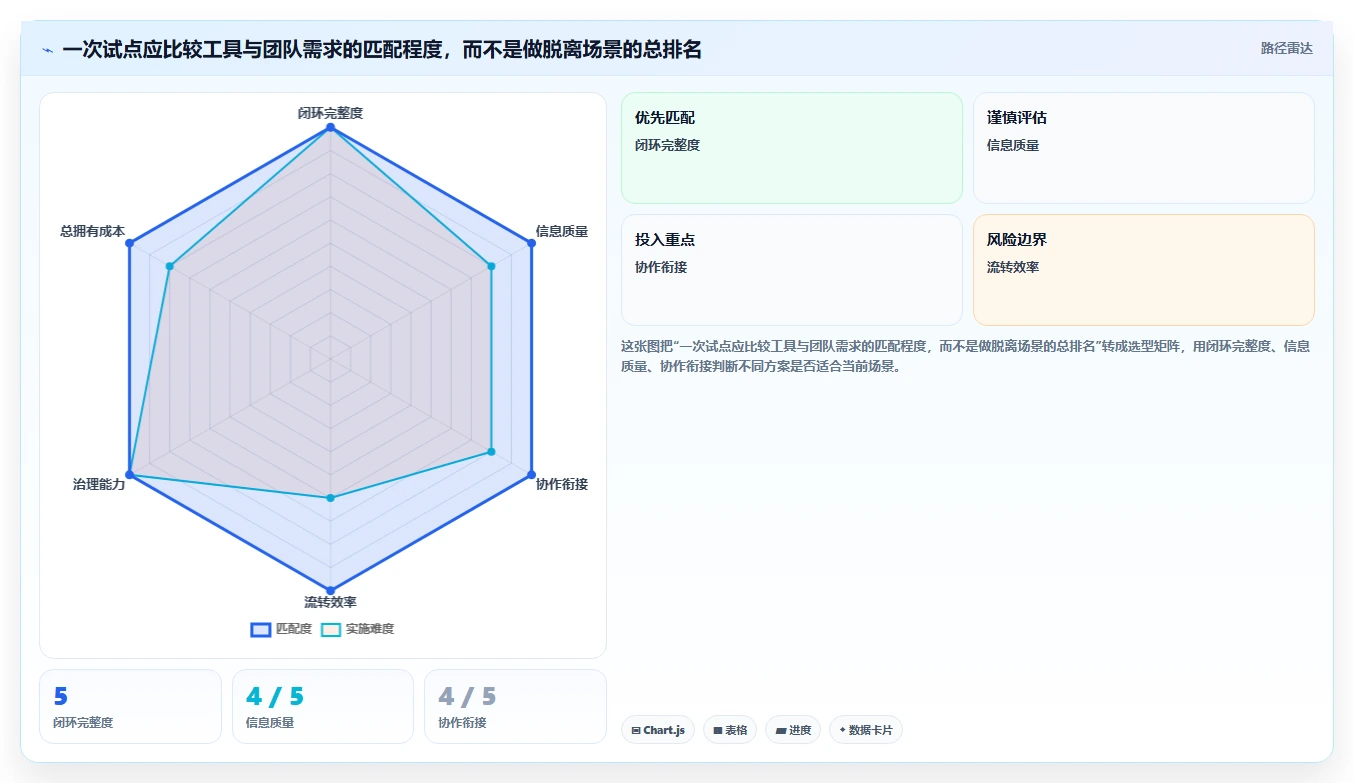Click the 路径雷达 label in the header
The width and height of the screenshot is (1354, 783).
click(x=1286, y=48)
